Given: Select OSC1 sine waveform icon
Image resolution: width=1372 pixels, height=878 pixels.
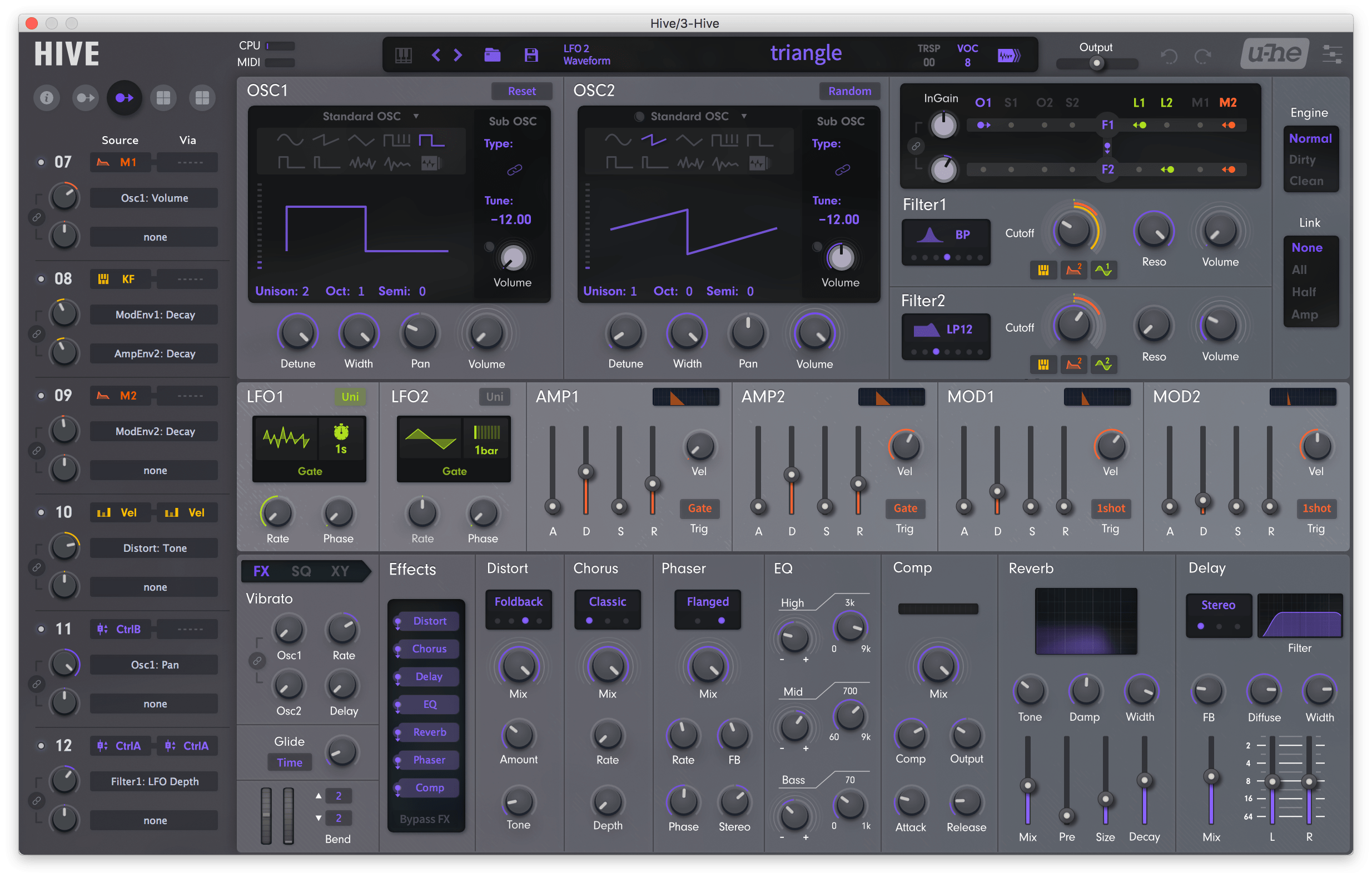Looking at the screenshot, I should [x=290, y=139].
